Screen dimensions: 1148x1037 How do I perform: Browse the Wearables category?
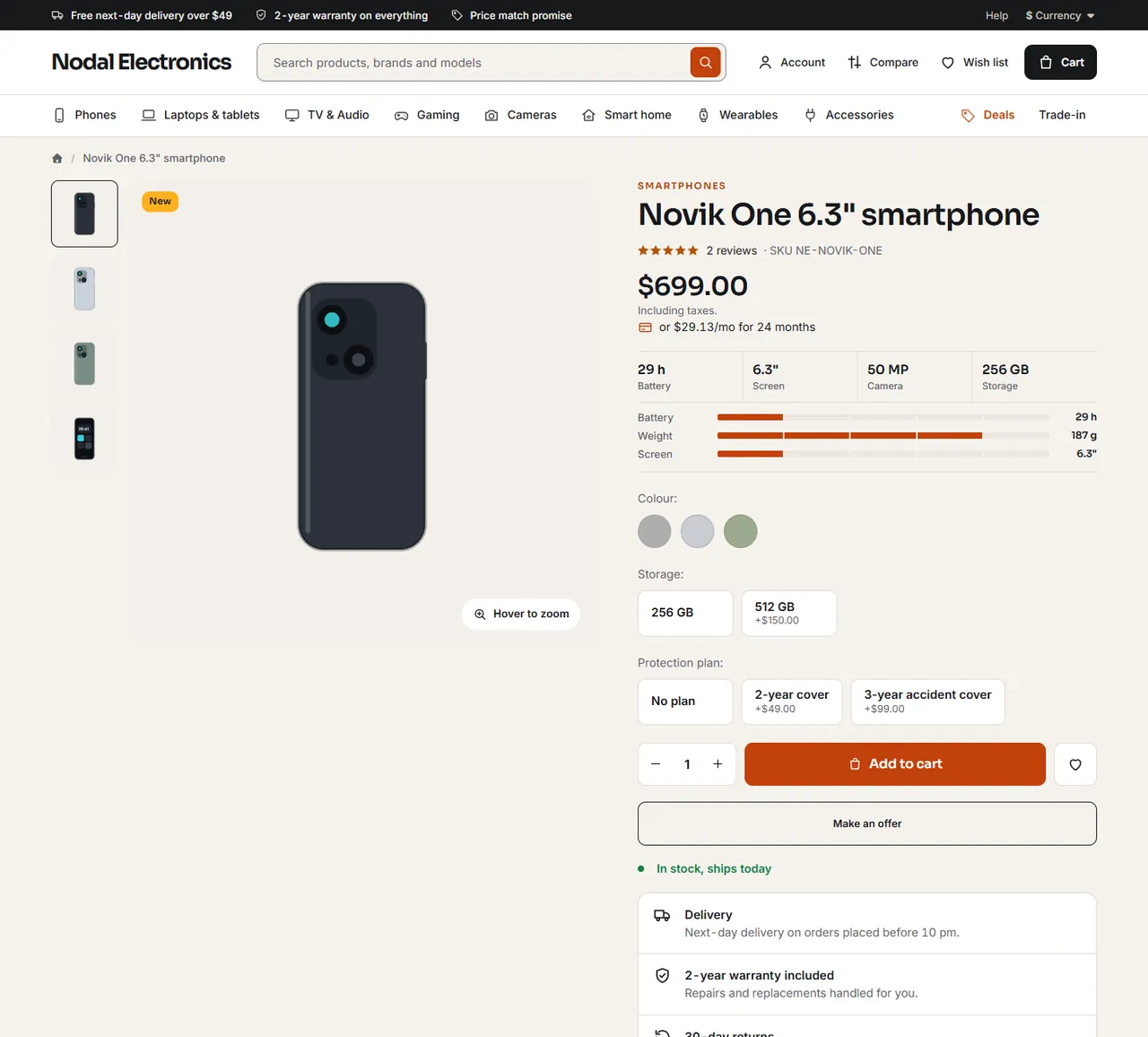click(737, 115)
